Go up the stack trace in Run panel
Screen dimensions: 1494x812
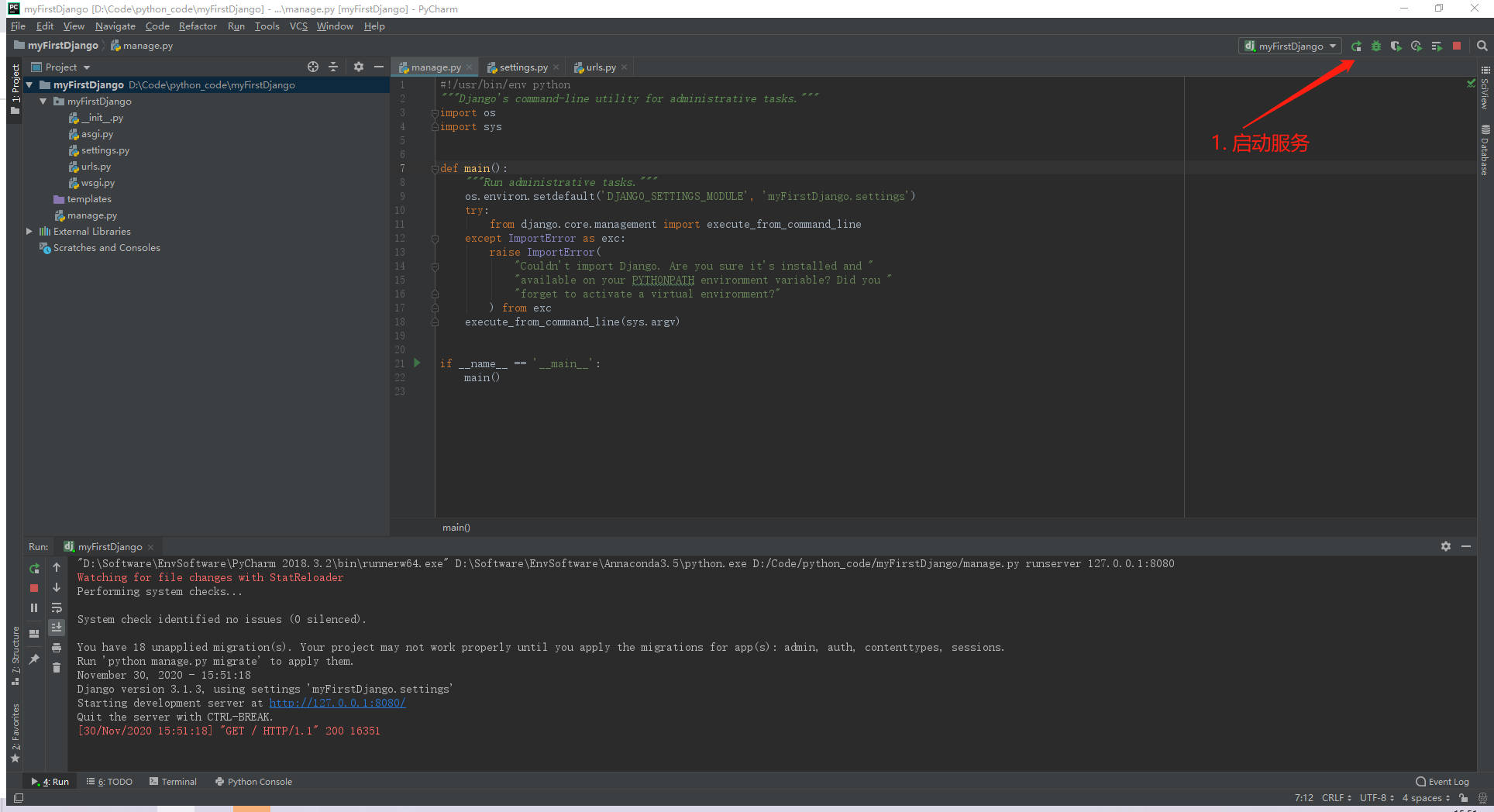(x=57, y=568)
